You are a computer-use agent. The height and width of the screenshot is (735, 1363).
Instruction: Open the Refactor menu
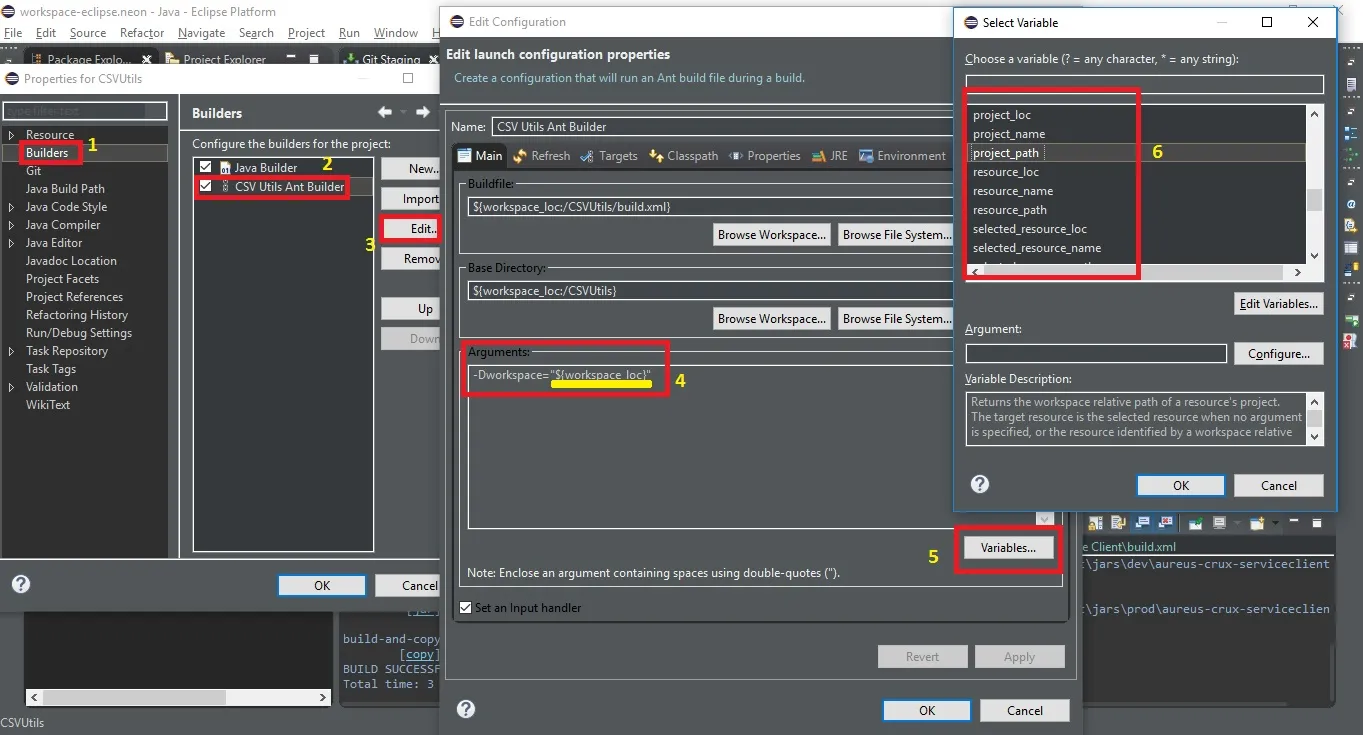(x=142, y=33)
